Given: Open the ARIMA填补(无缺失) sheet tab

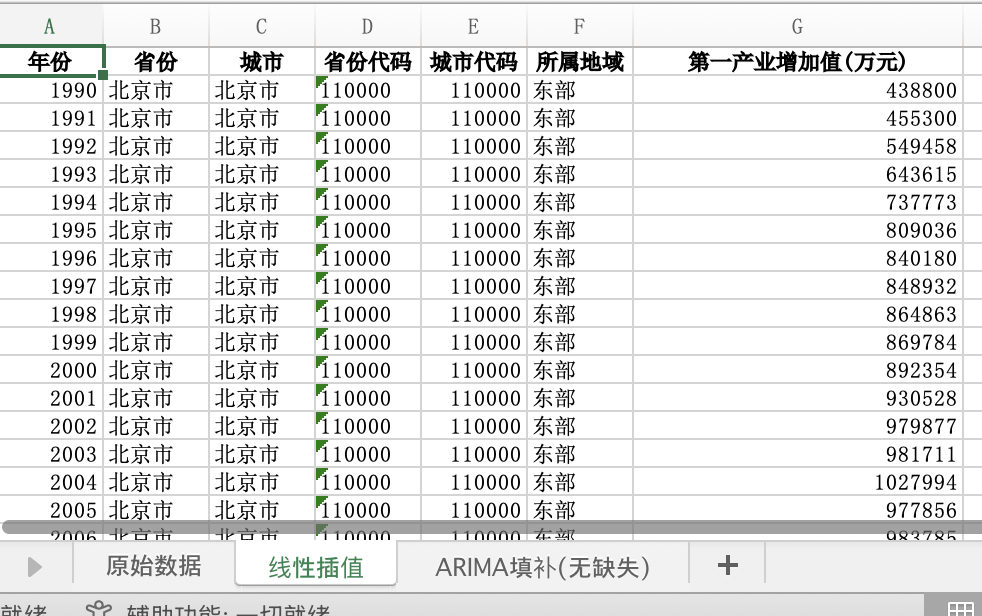Looking at the screenshot, I should click(542, 566).
